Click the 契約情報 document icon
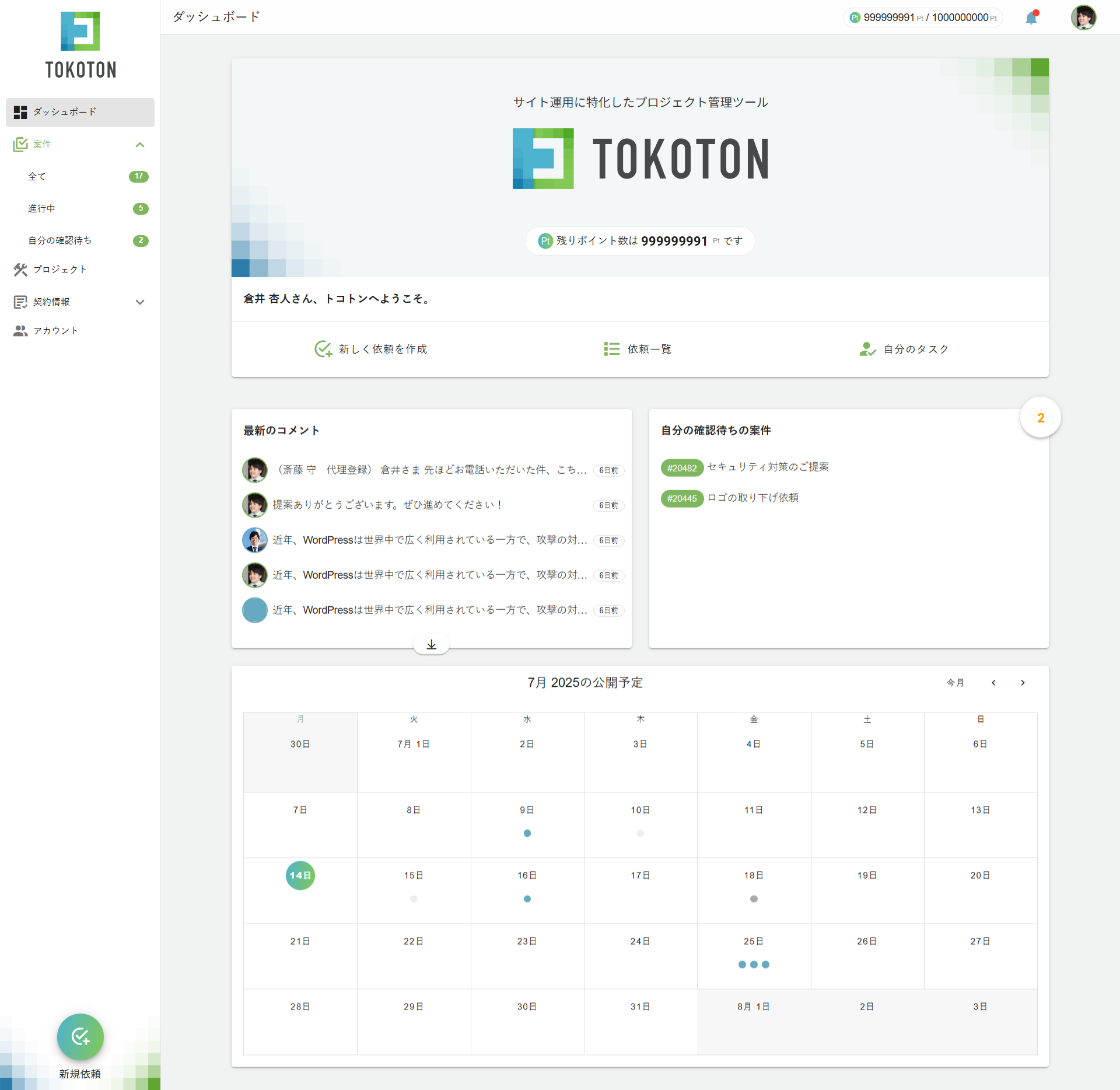 [20, 302]
